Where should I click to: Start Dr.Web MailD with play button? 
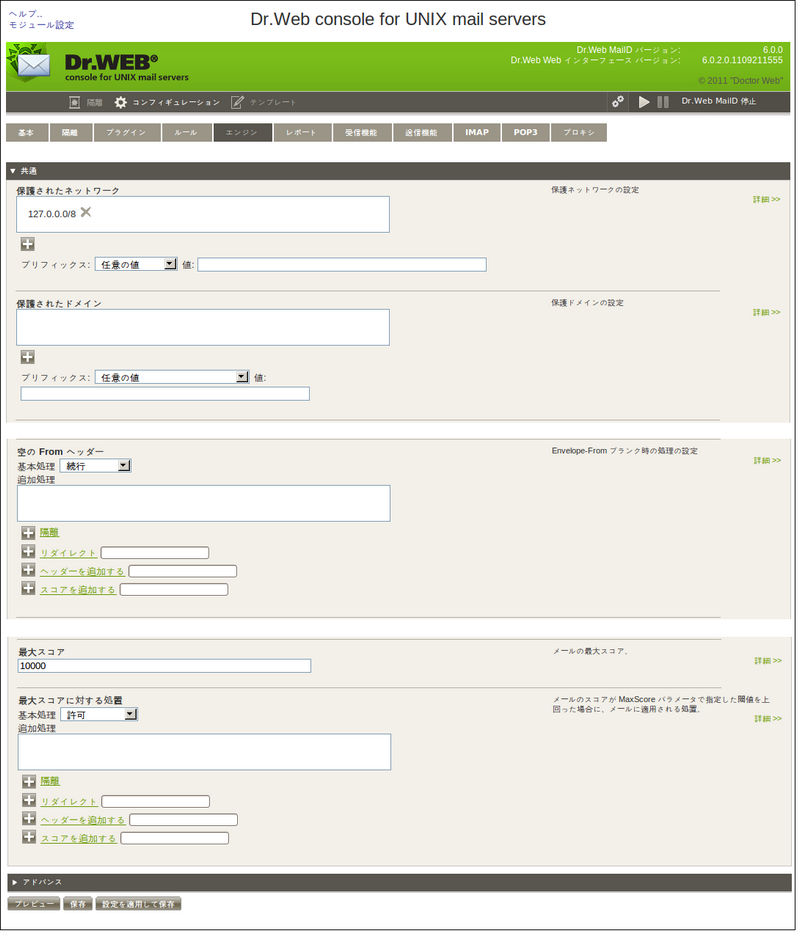(644, 102)
